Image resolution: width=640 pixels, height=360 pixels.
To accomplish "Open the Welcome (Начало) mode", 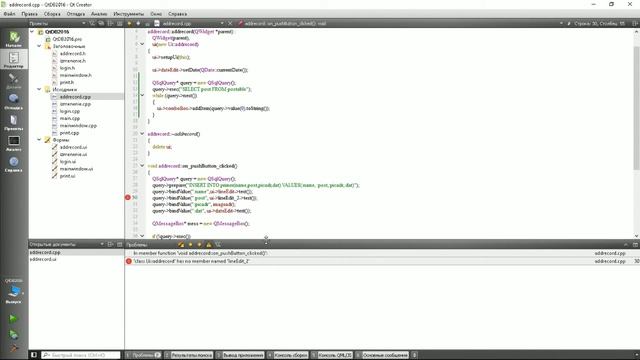I will click(14, 39).
